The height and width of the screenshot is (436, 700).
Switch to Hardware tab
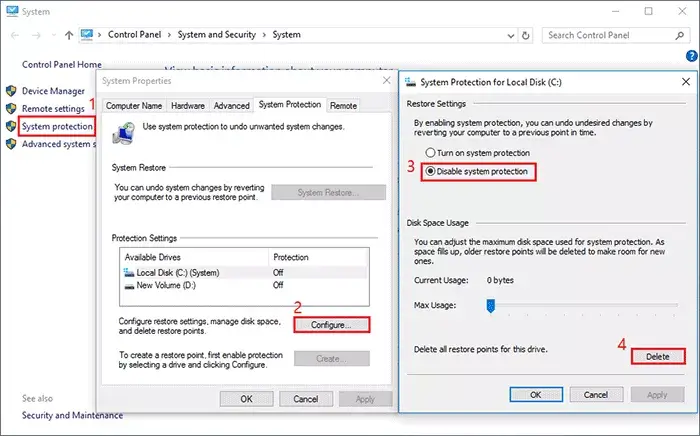(188, 106)
